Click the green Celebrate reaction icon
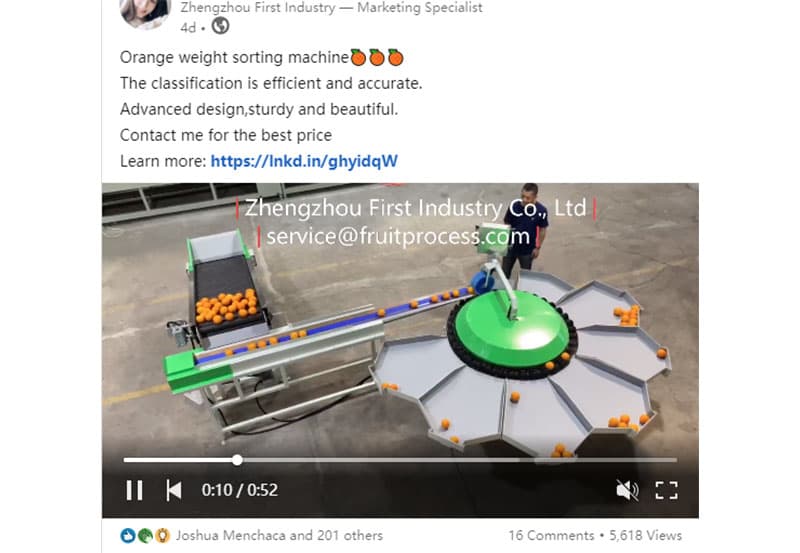This screenshot has height=553, width=800. 145,535
